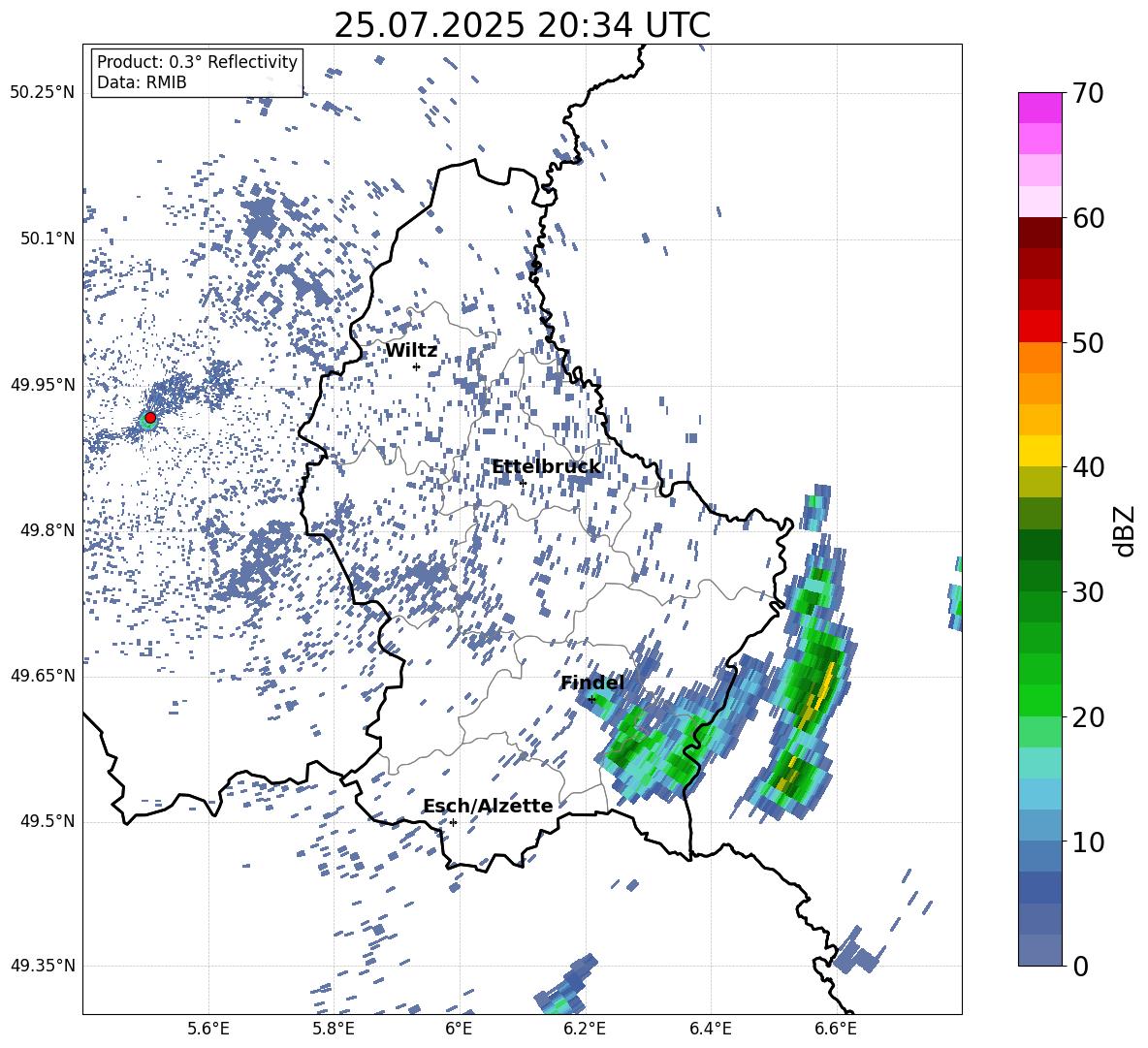Click the cross marker at Esch/Alzette

click(453, 822)
